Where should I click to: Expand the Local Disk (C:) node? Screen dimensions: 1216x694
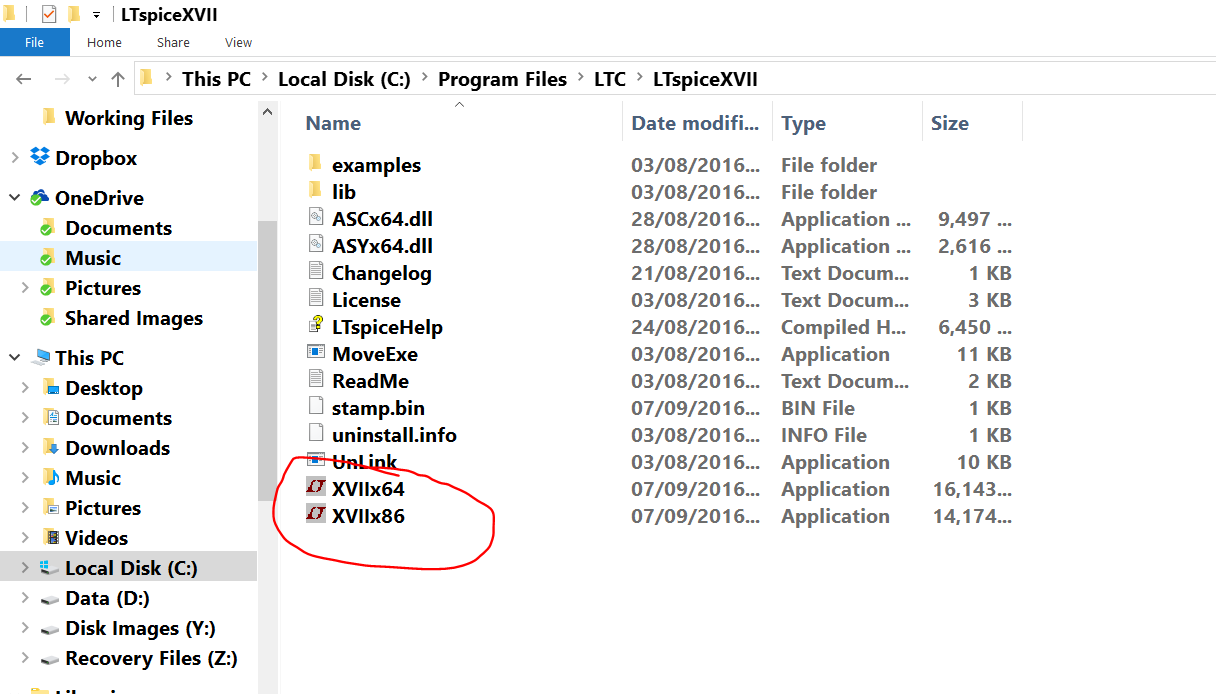pos(26,568)
